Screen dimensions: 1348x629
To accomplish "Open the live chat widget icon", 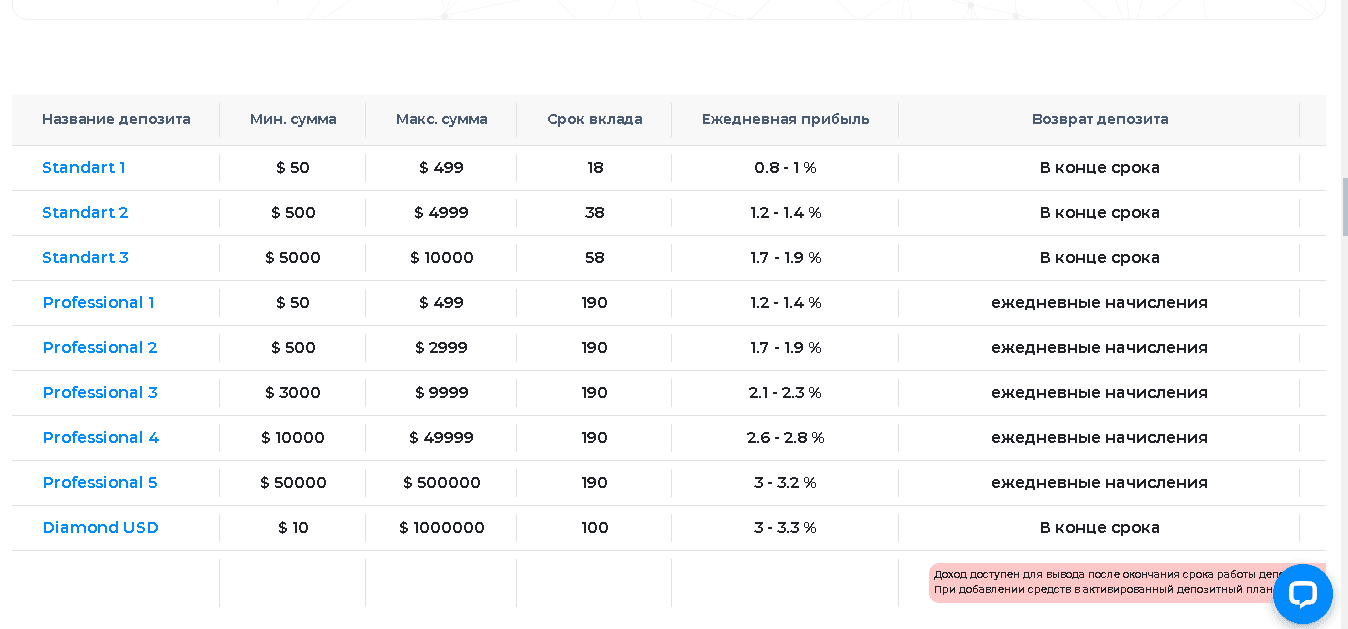I will tap(1302, 594).
